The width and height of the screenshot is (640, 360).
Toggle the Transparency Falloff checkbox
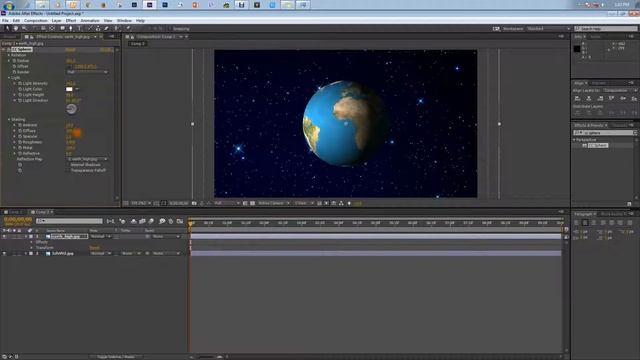coord(68,171)
